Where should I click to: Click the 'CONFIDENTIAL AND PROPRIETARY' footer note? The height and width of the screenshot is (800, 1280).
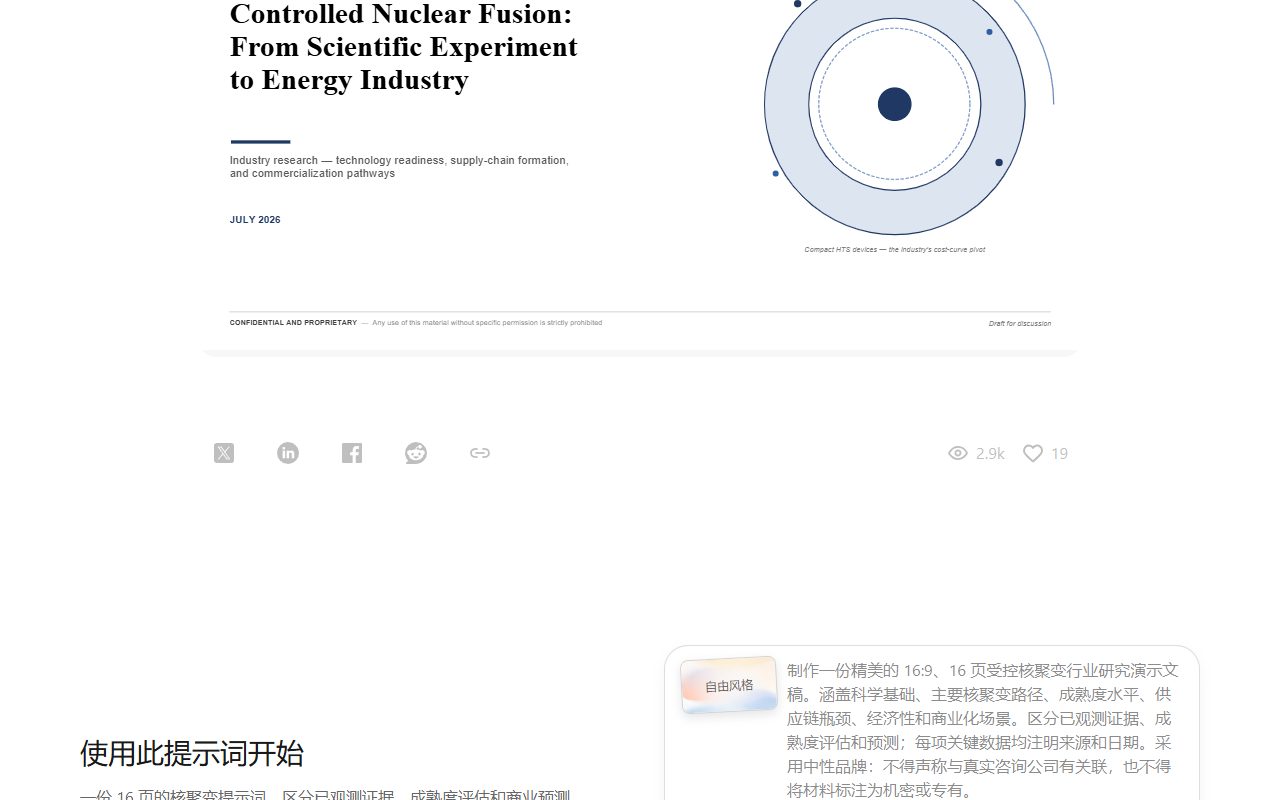point(293,323)
